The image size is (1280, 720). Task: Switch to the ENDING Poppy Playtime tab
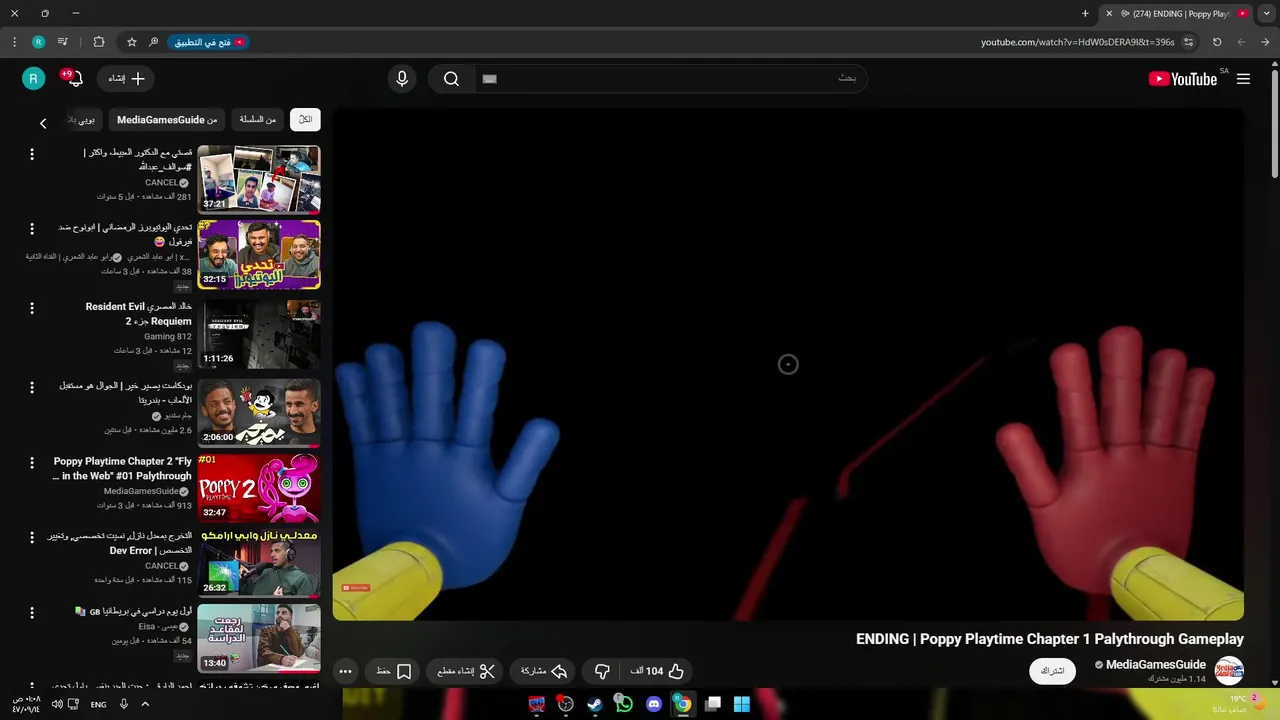pyautogui.click(x=1178, y=14)
